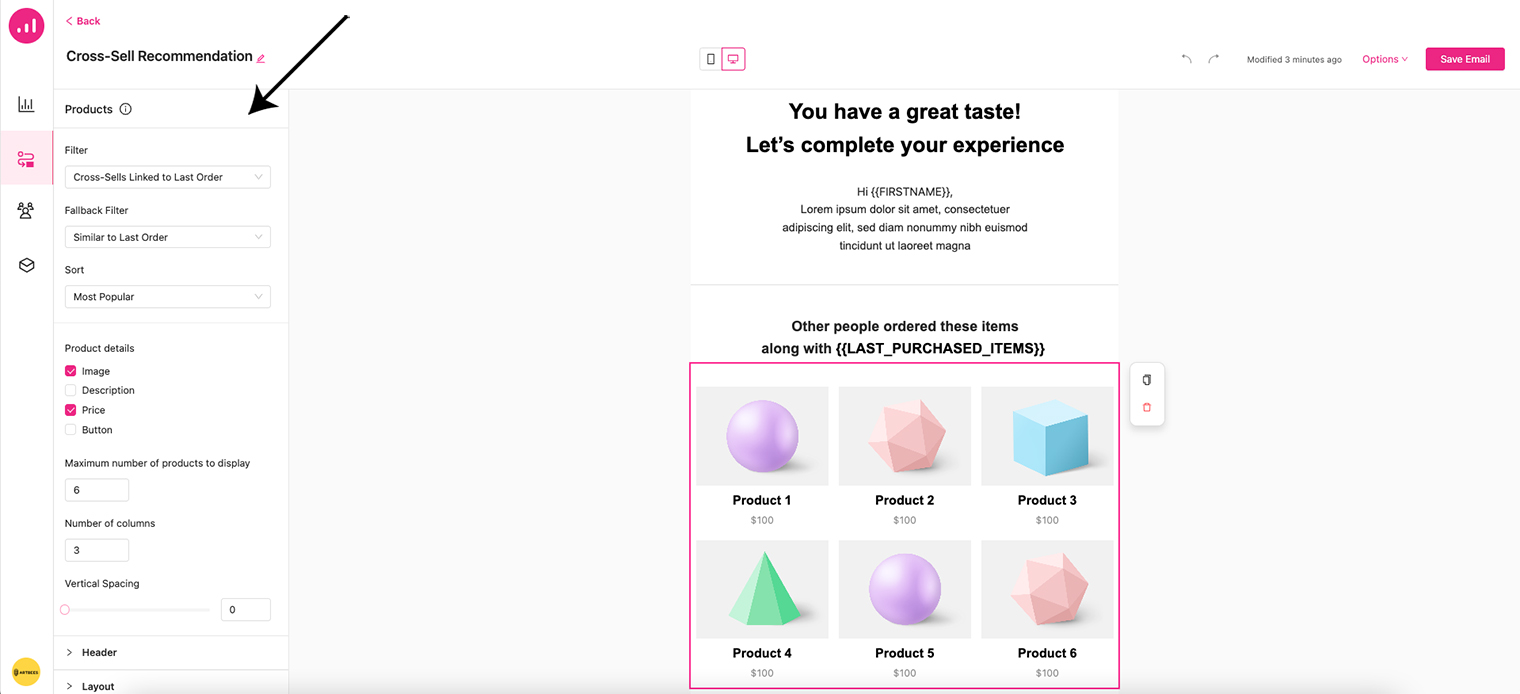Open the products box sidebar icon
Screen dimensions: 1520x694
click(26, 265)
